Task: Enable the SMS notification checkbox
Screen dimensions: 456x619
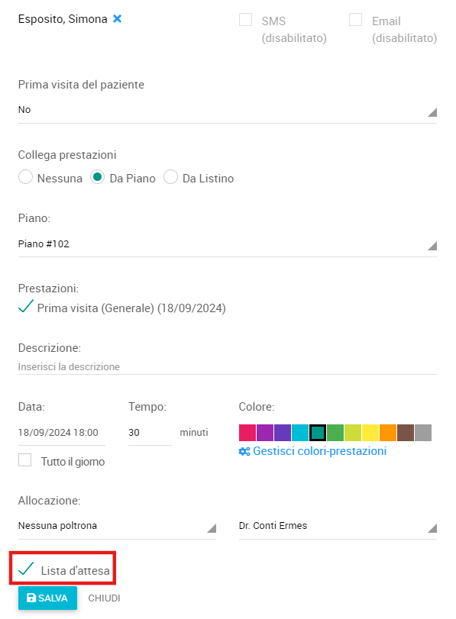Action: click(x=246, y=19)
